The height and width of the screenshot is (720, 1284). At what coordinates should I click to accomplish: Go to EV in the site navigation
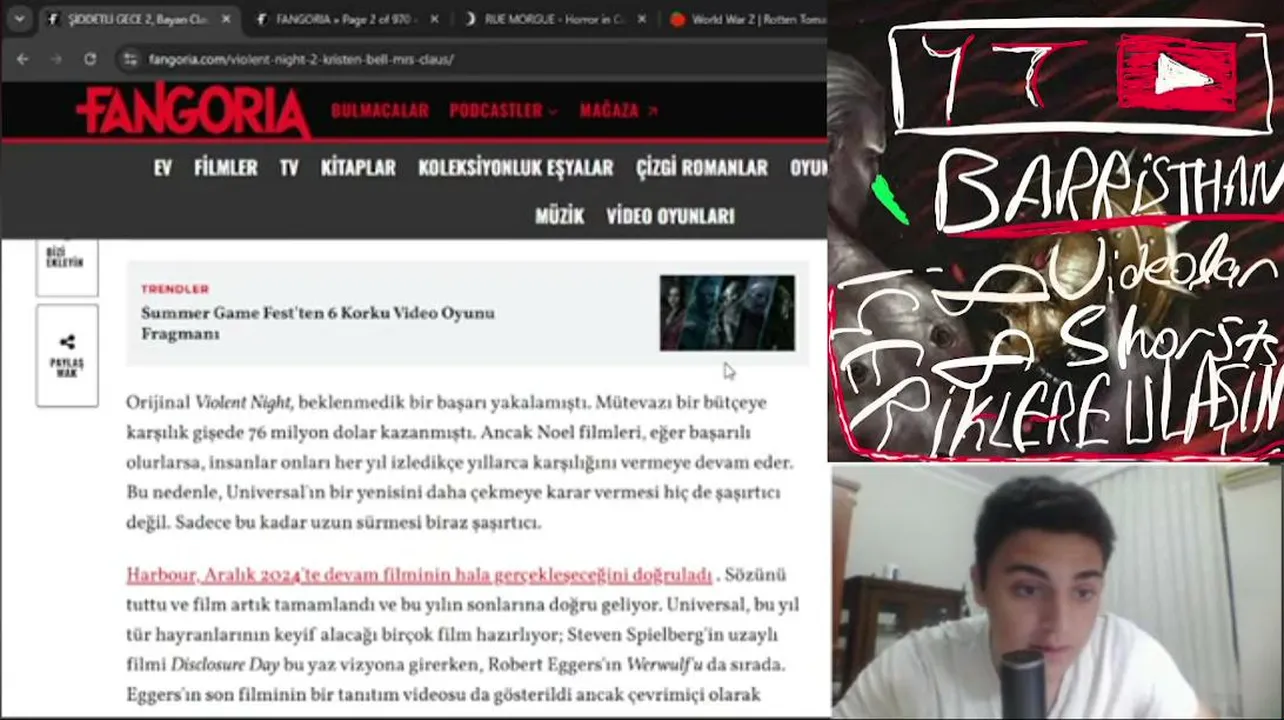(163, 168)
